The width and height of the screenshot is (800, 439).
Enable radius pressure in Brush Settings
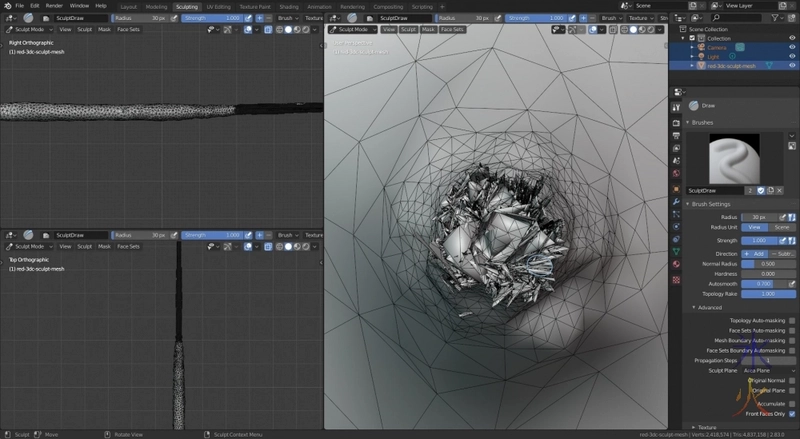(x=783, y=217)
